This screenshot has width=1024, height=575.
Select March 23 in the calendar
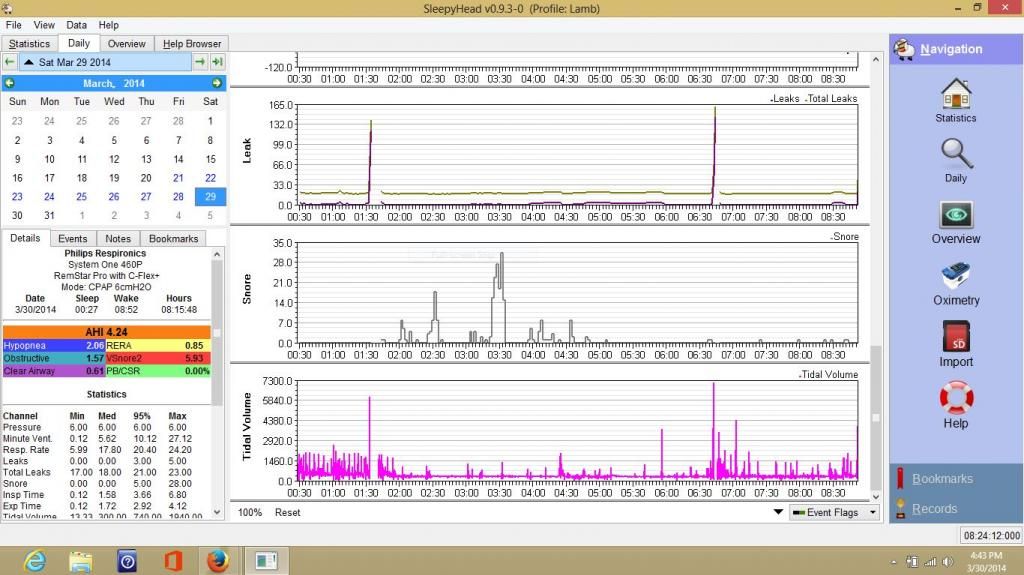click(x=17, y=196)
